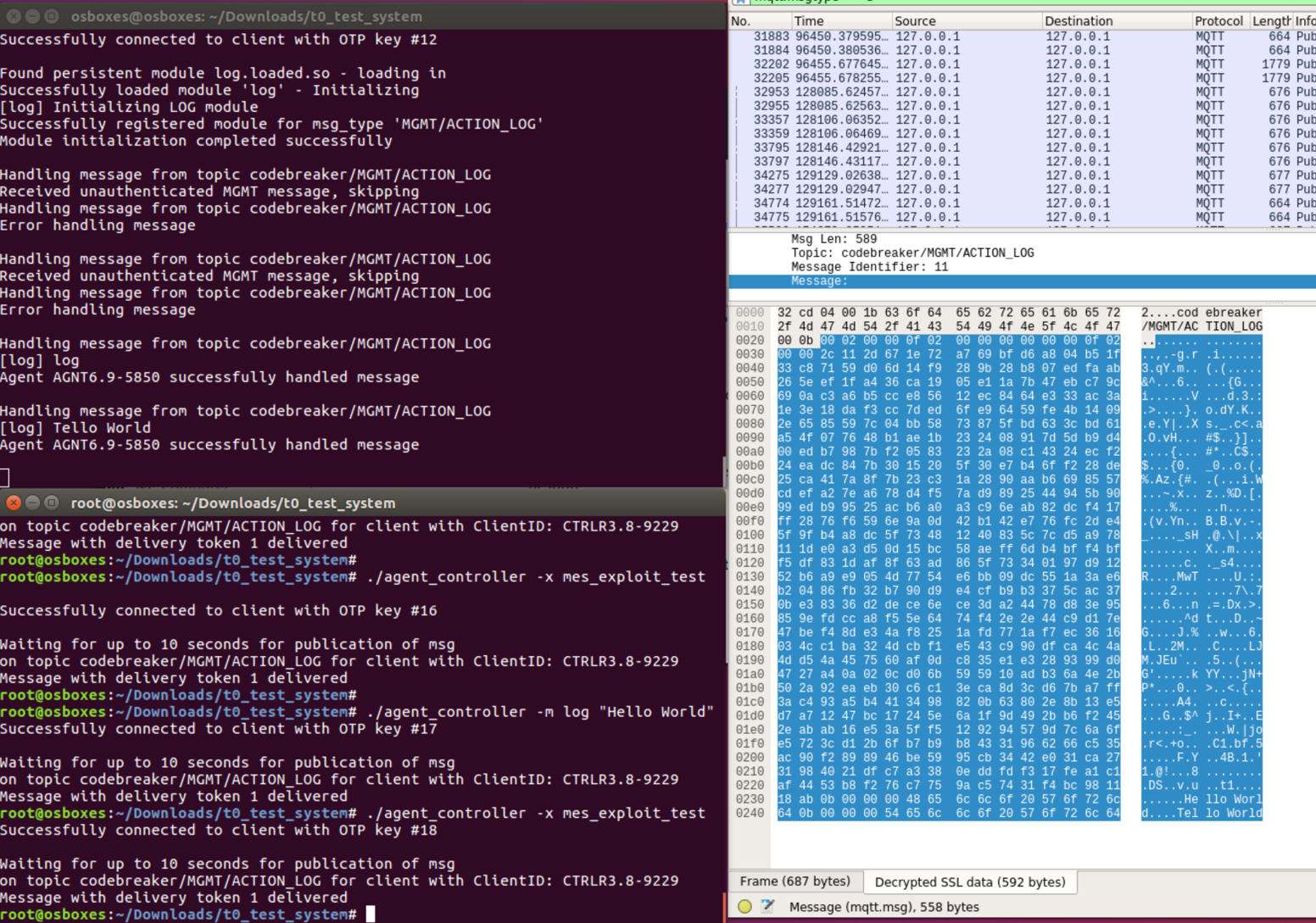Image resolution: width=1316 pixels, height=923 pixels.
Task: Sort packets by the Source column header
Action: click(966, 21)
